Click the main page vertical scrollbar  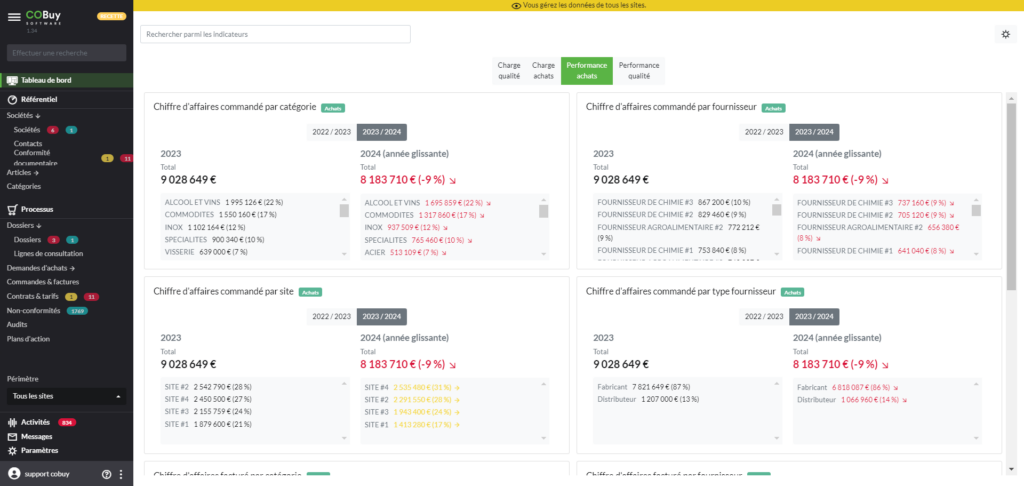[1011, 200]
